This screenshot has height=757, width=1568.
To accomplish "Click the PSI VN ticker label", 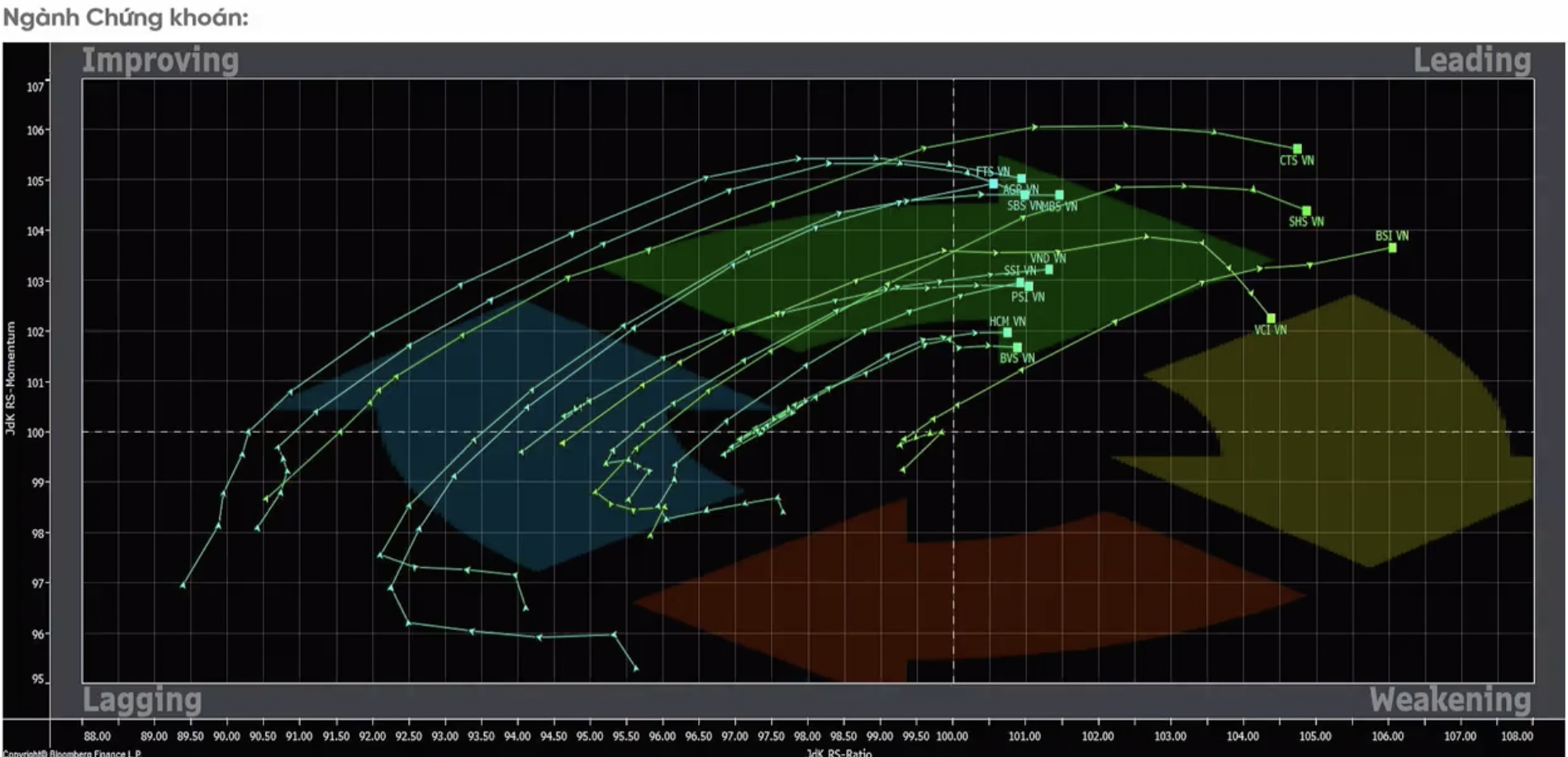I will (x=1028, y=298).
